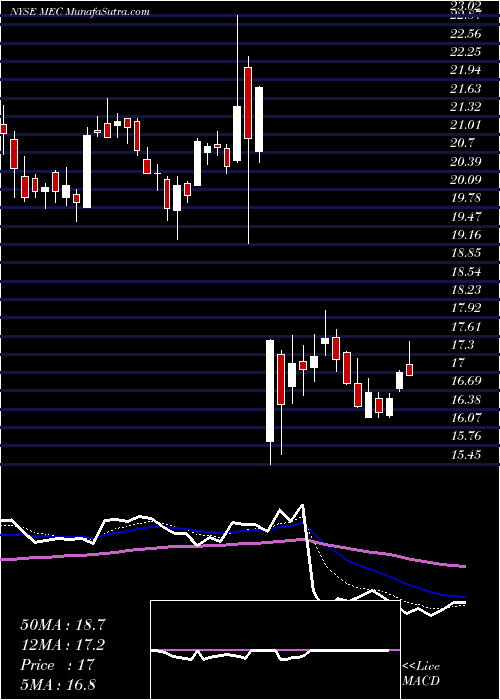Click the 16.07 price axis label

coord(466,418)
